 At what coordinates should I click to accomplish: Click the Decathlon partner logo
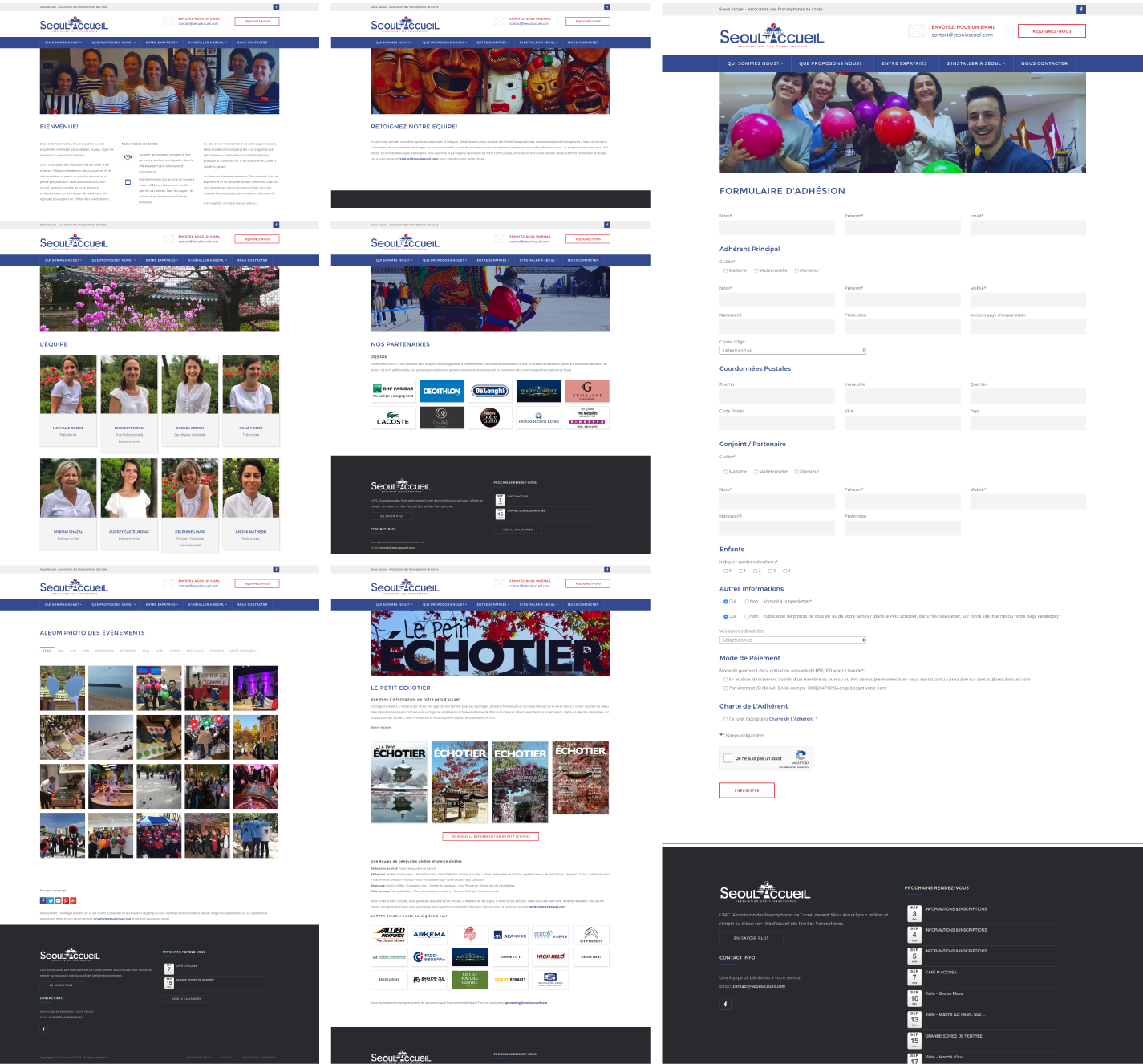pyautogui.click(x=441, y=391)
